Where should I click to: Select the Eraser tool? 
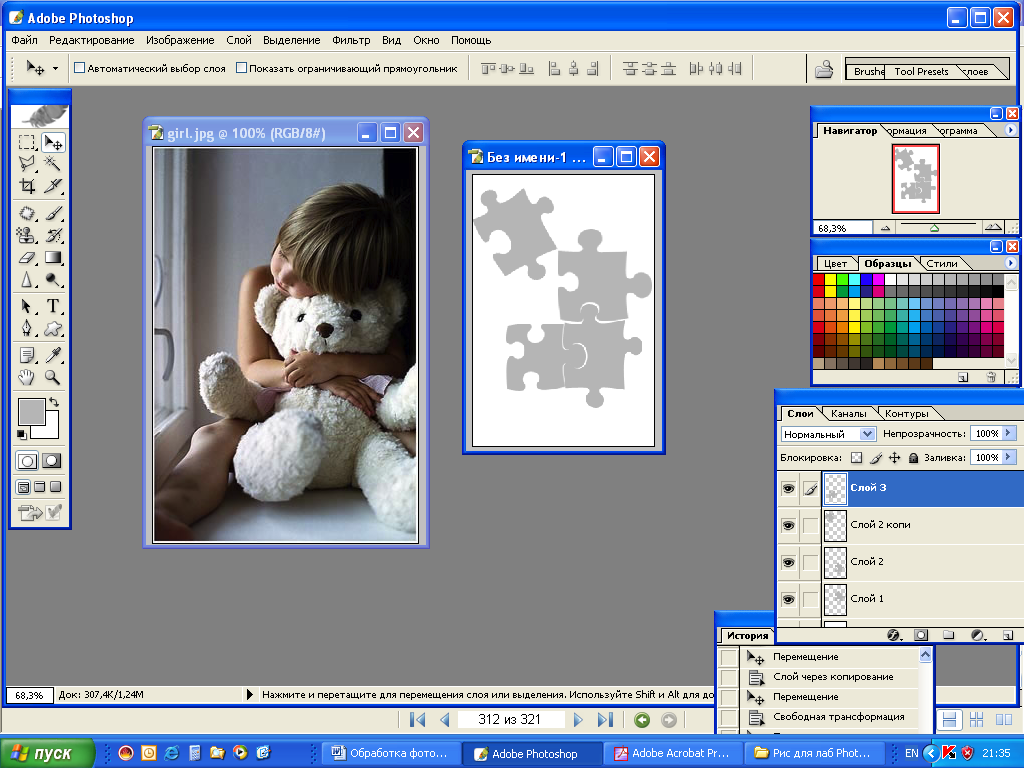(27, 257)
